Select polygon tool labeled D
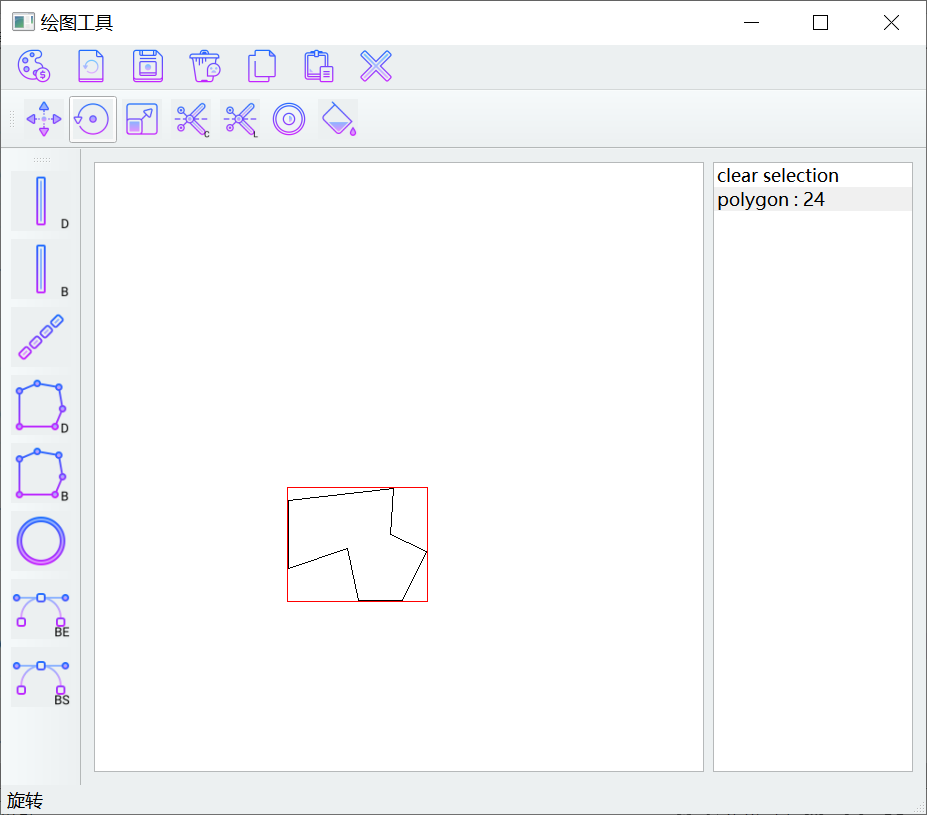The height and width of the screenshot is (815, 927). click(x=41, y=405)
